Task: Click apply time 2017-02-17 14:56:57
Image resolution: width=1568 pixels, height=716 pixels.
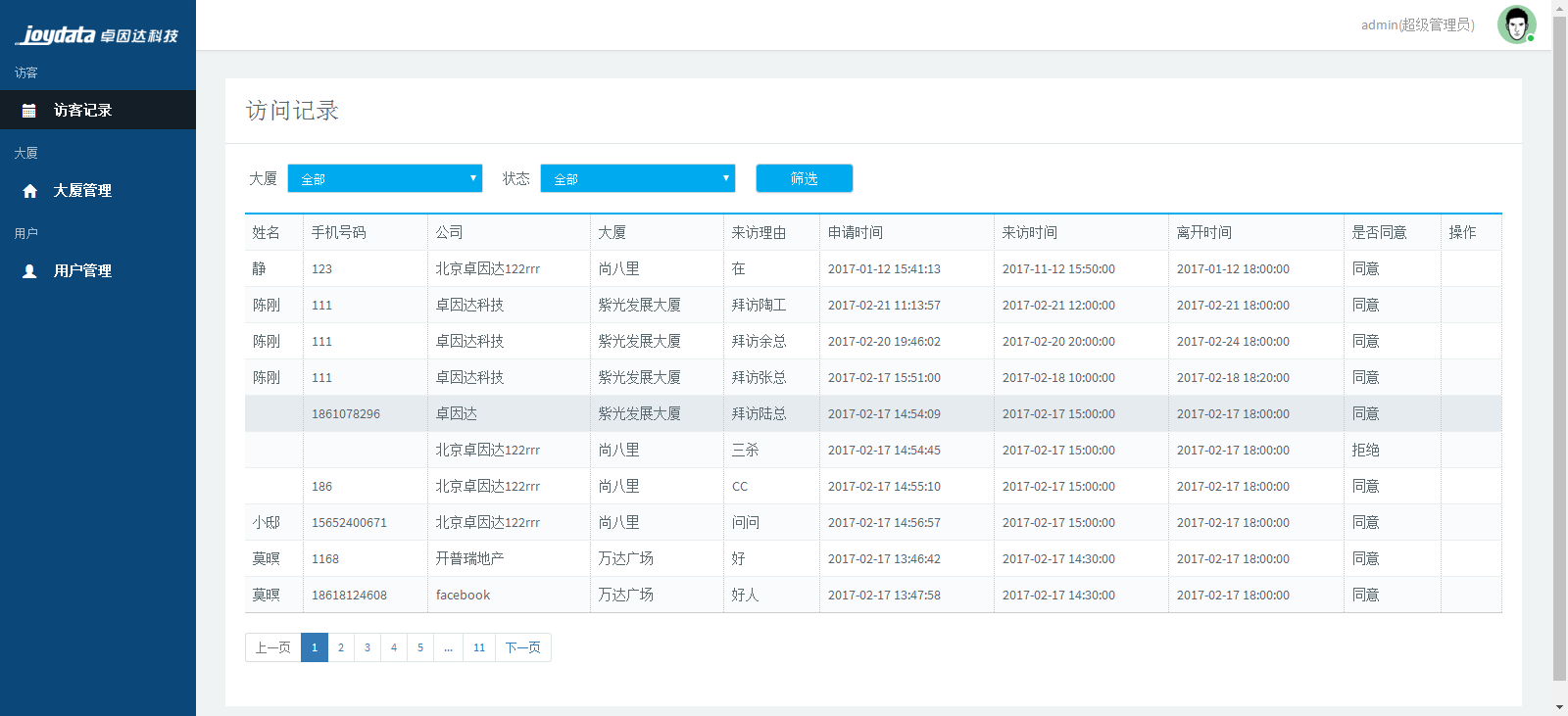Action: [x=884, y=522]
